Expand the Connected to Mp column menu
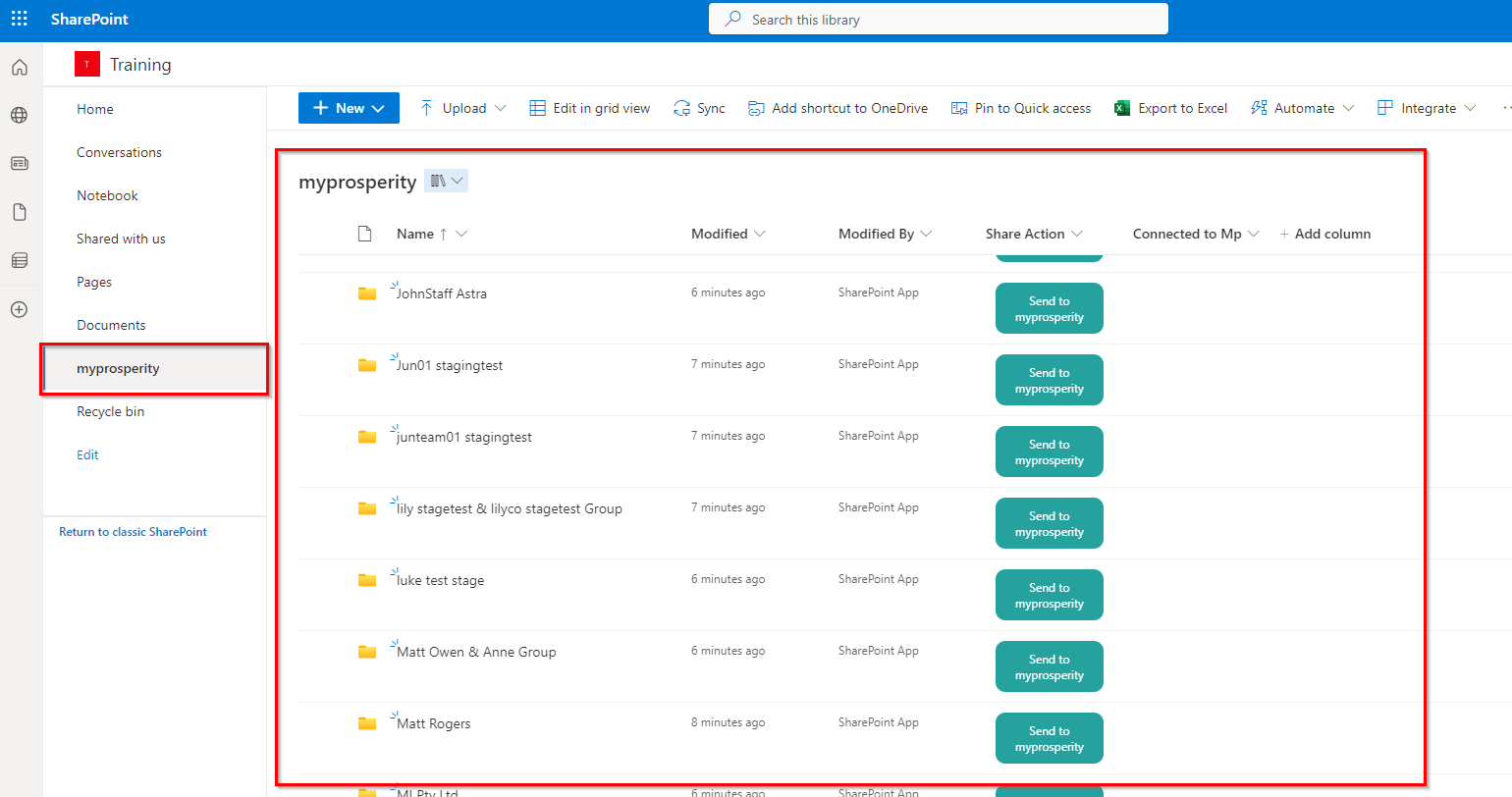This screenshot has height=797, width=1512. click(x=1253, y=234)
